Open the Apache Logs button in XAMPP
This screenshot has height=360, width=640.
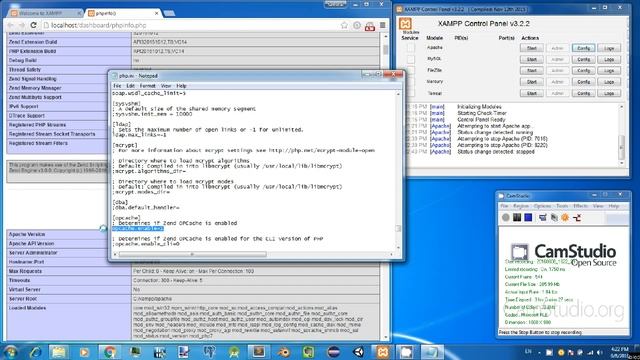[x=609, y=48]
